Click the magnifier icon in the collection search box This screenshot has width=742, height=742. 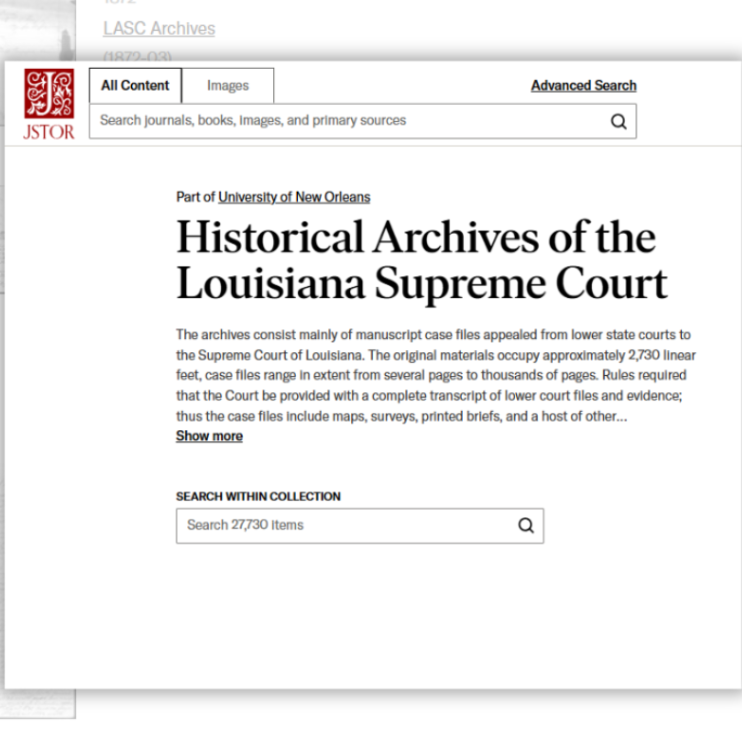click(526, 525)
